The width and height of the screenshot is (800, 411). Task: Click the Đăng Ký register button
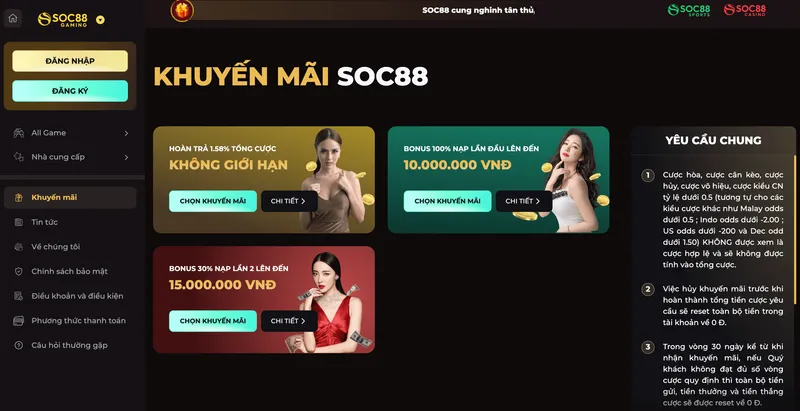(70, 91)
